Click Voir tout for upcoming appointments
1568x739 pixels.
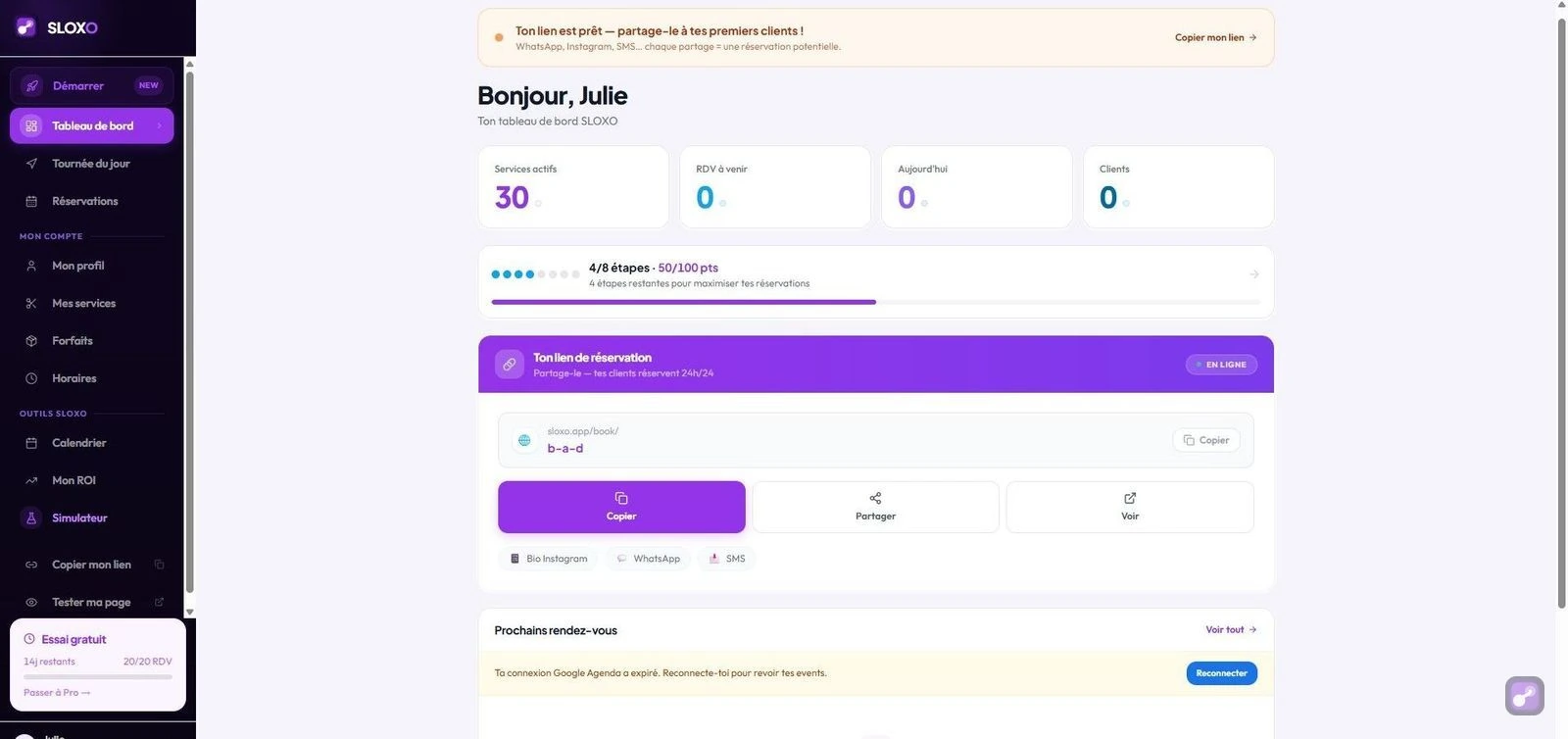pyautogui.click(x=1231, y=630)
